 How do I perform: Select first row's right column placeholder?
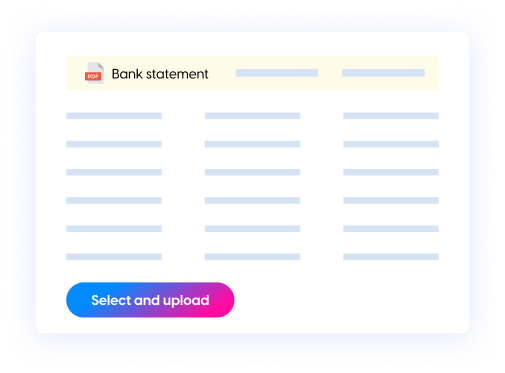pyautogui.click(x=391, y=116)
